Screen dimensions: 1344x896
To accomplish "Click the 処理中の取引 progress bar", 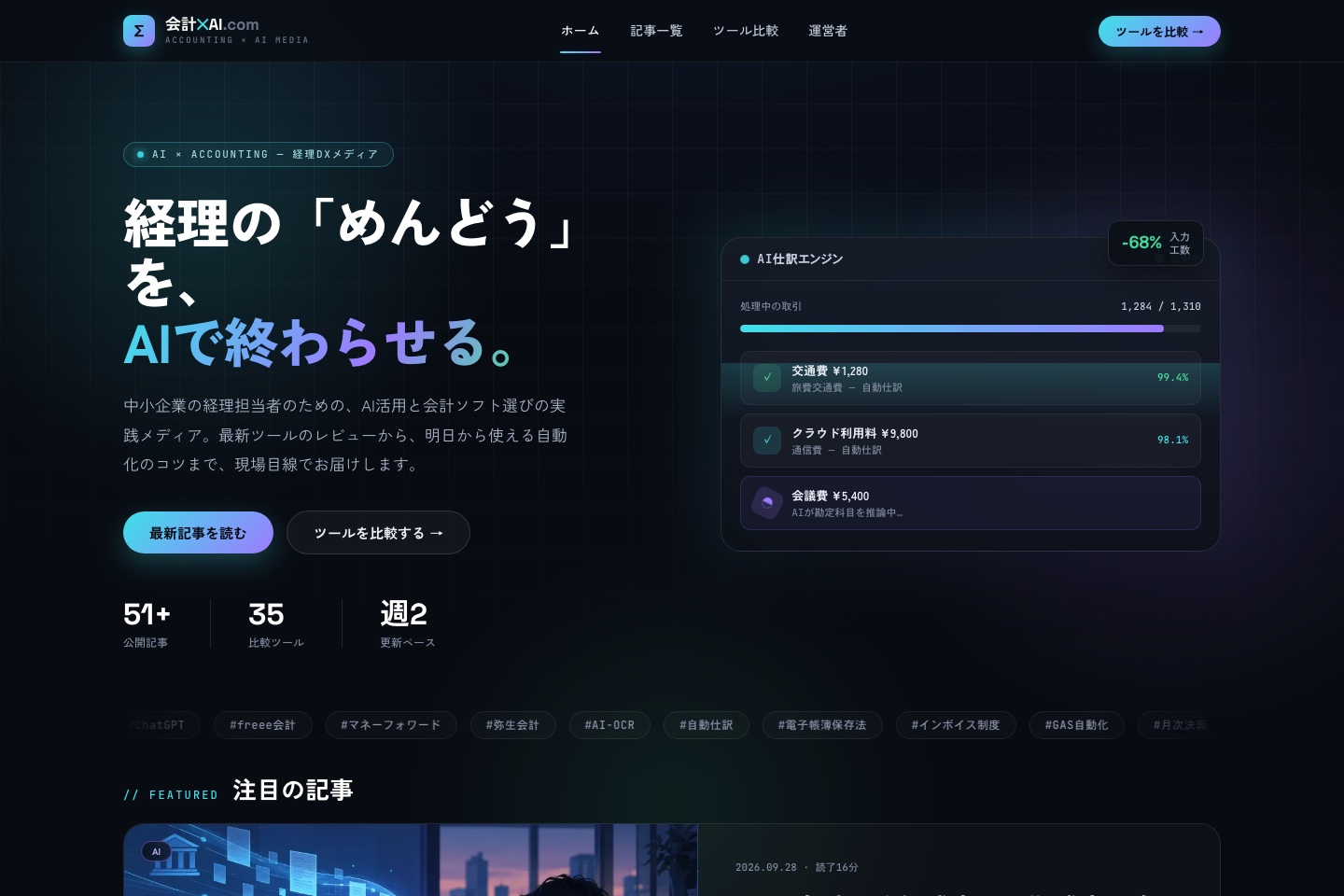I will click(971, 329).
